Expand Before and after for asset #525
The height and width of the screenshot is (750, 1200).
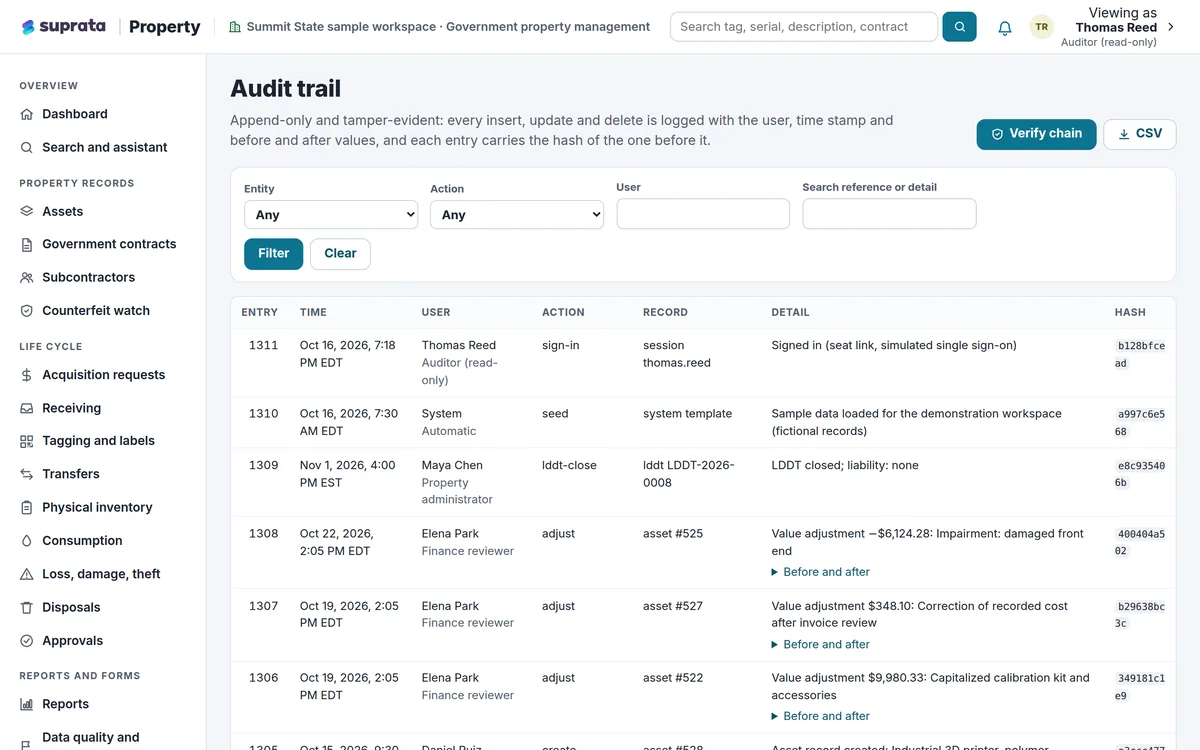tap(820, 572)
